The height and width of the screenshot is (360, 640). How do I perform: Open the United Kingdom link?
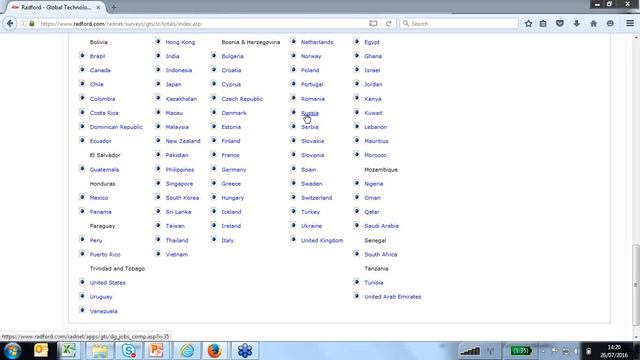click(x=322, y=240)
